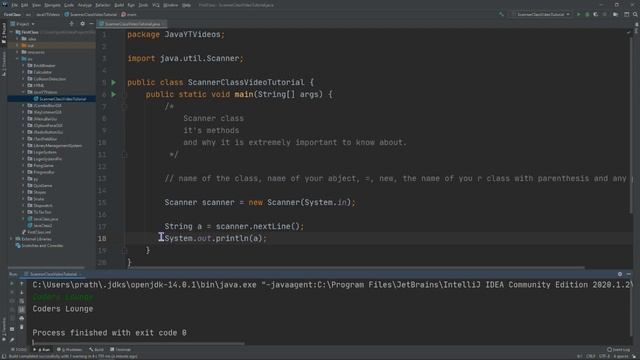
Task: Select Scratches and Consoles in tree
Action: click(39, 246)
